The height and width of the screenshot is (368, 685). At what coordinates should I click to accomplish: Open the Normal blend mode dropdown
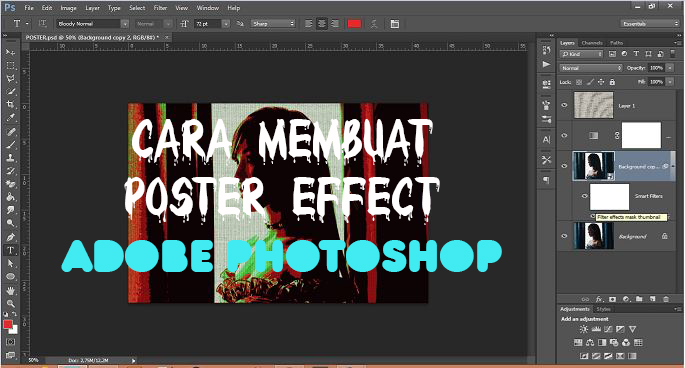tap(591, 68)
